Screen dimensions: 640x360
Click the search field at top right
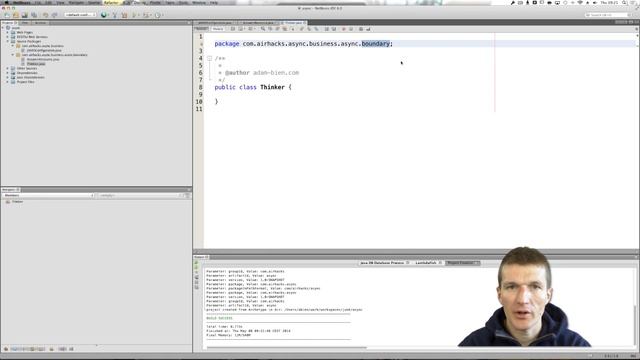[x=608, y=15]
